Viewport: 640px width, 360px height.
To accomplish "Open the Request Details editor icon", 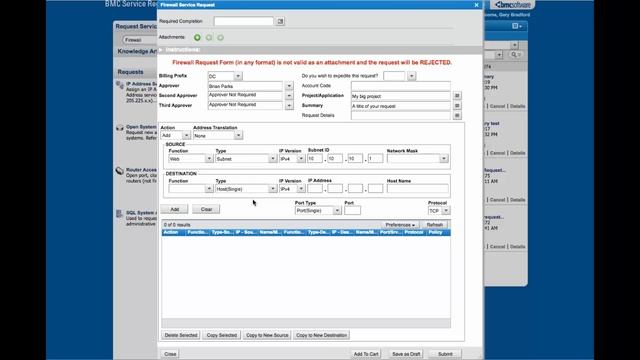I will coord(457,116).
